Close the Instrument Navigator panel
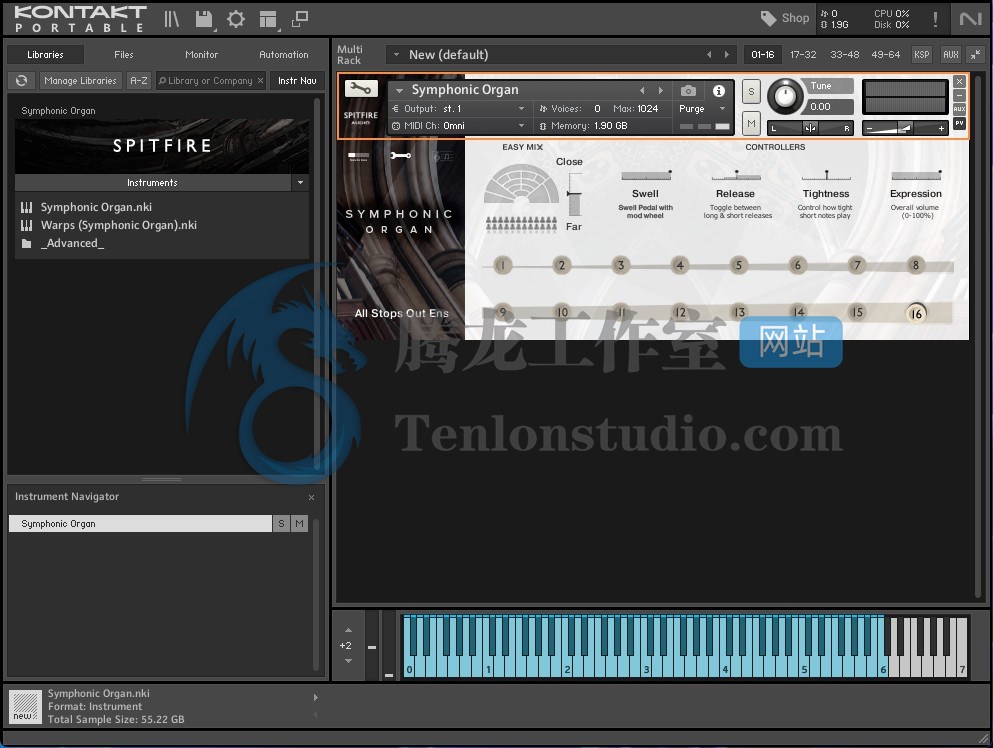993x748 pixels. [x=312, y=497]
